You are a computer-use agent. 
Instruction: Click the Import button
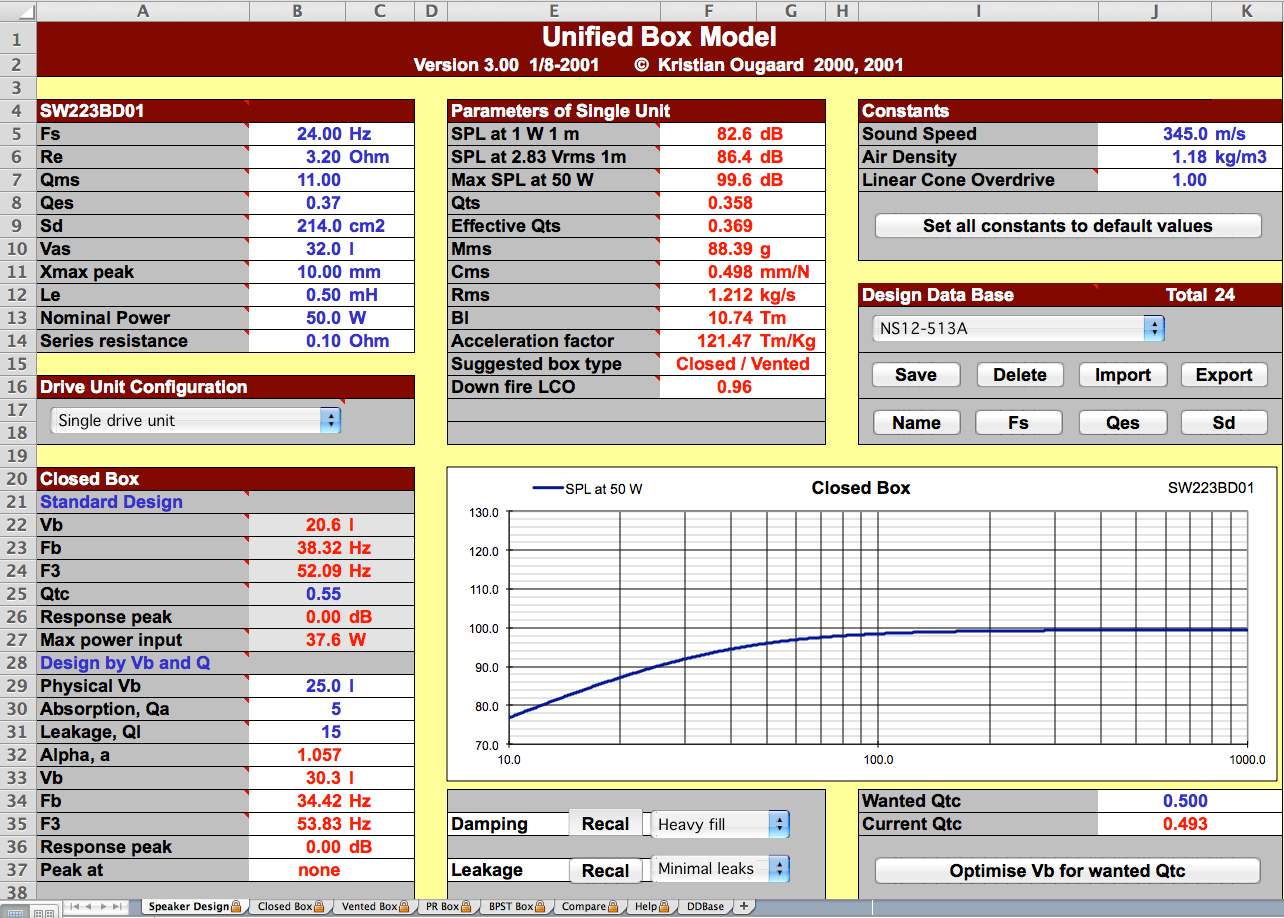pyautogui.click(x=1123, y=375)
